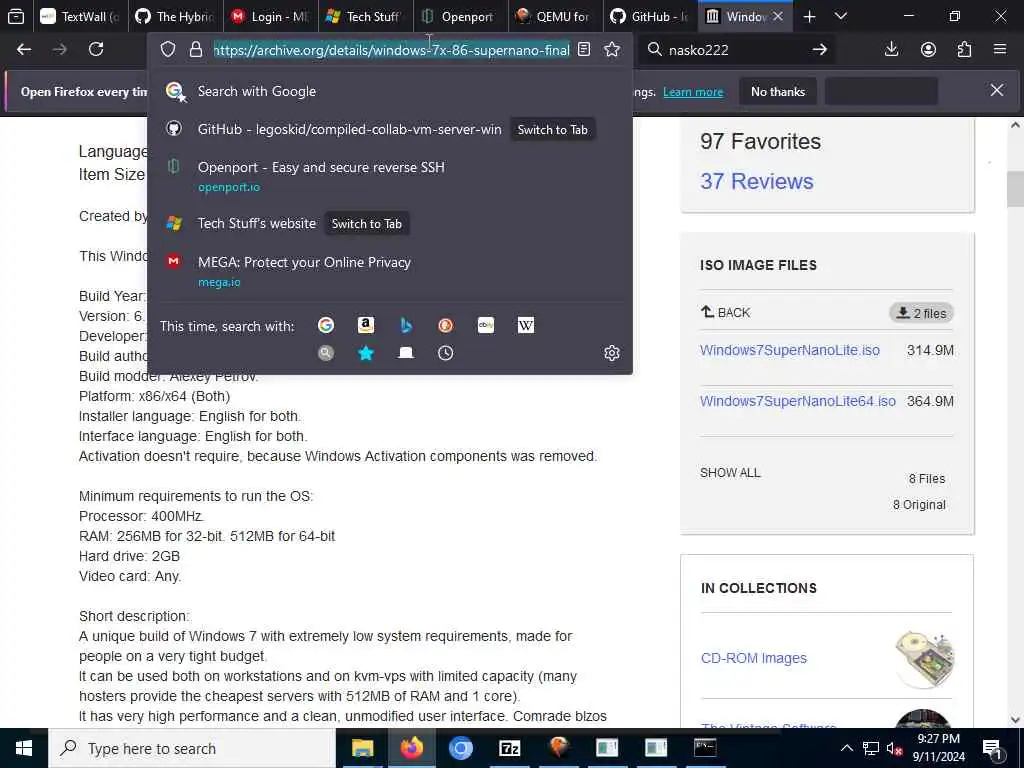Click the archive.org URL address field
This screenshot has width=1024, height=768.
tap(392, 50)
